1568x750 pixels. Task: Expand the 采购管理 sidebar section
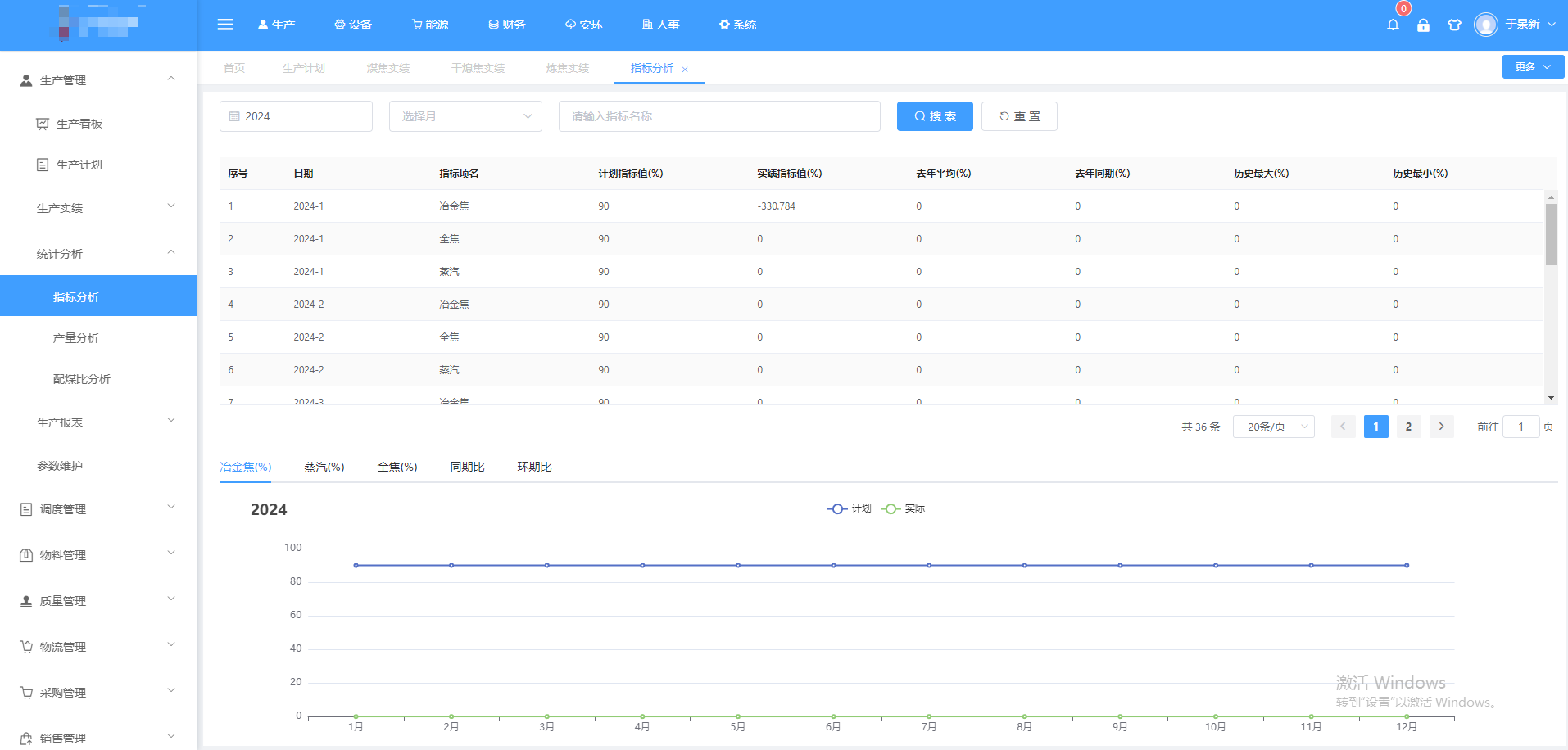(x=98, y=693)
